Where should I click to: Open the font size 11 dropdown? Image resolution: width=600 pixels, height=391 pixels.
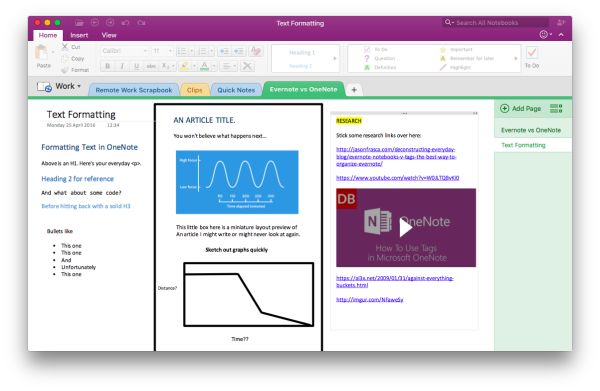pos(170,51)
